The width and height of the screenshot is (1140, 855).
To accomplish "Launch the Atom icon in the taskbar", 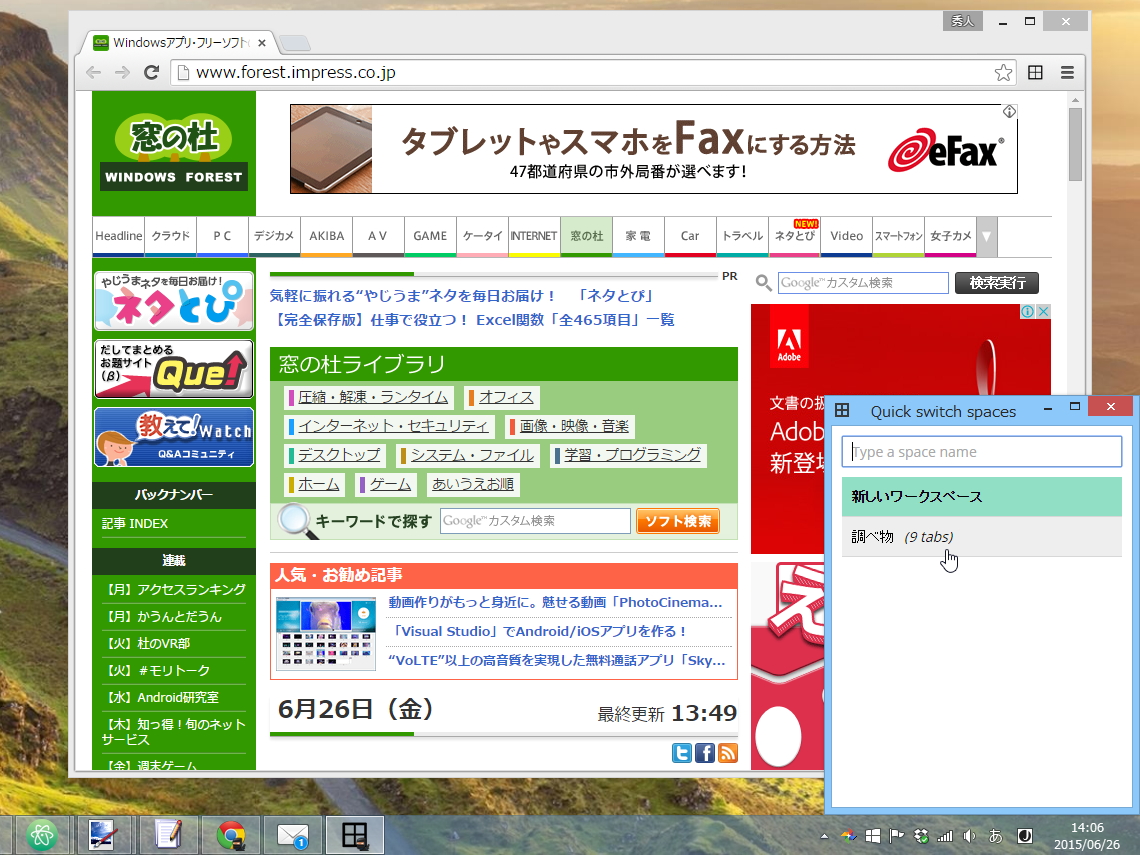I will pyautogui.click(x=41, y=835).
